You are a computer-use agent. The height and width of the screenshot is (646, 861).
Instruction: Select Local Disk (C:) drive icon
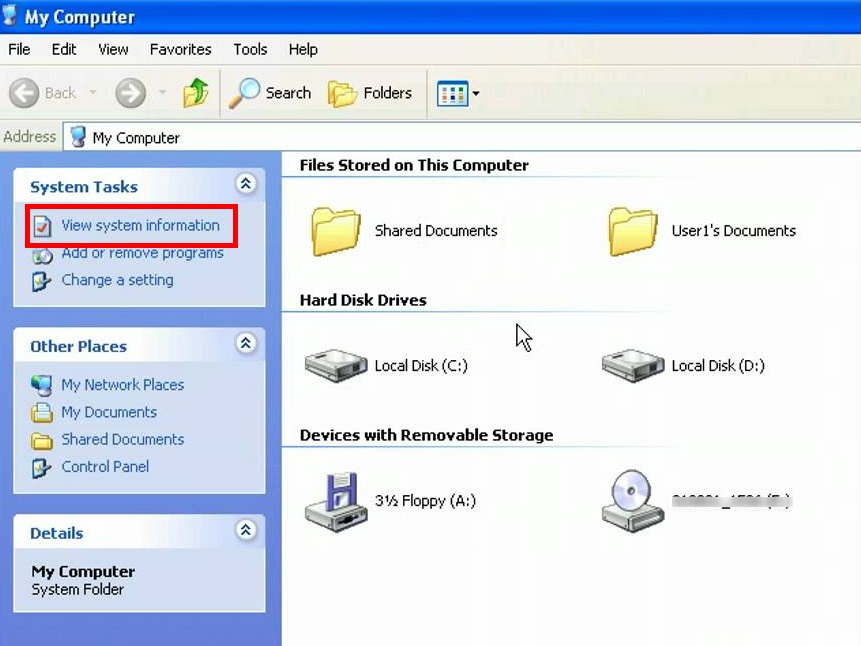336,365
